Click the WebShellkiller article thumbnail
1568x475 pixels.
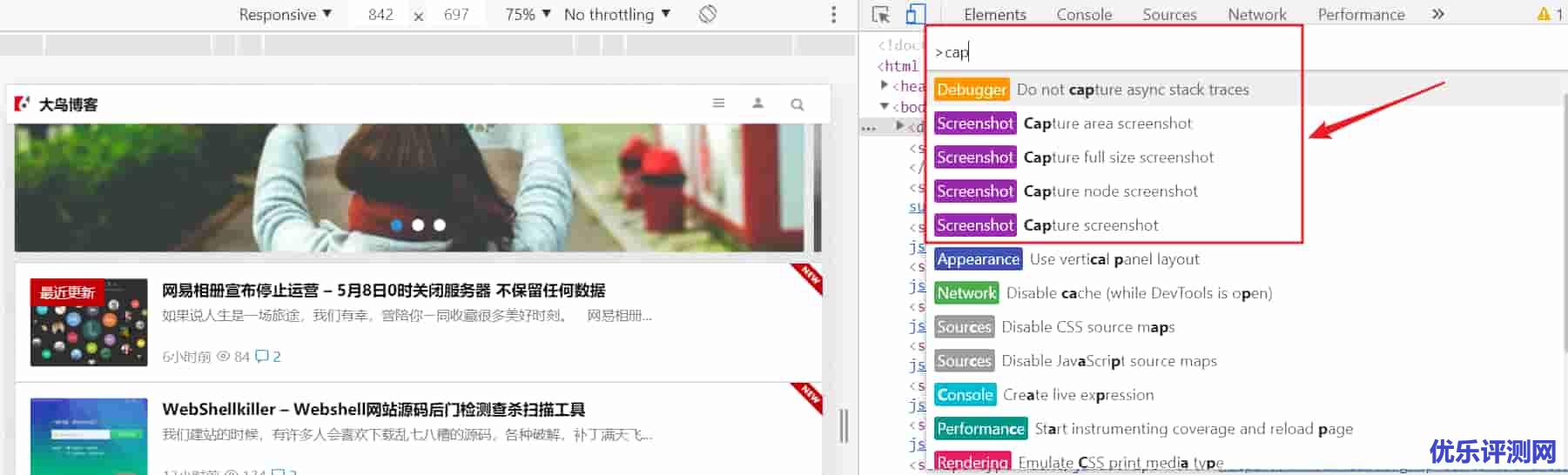pyautogui.click(x=89, y=437)
